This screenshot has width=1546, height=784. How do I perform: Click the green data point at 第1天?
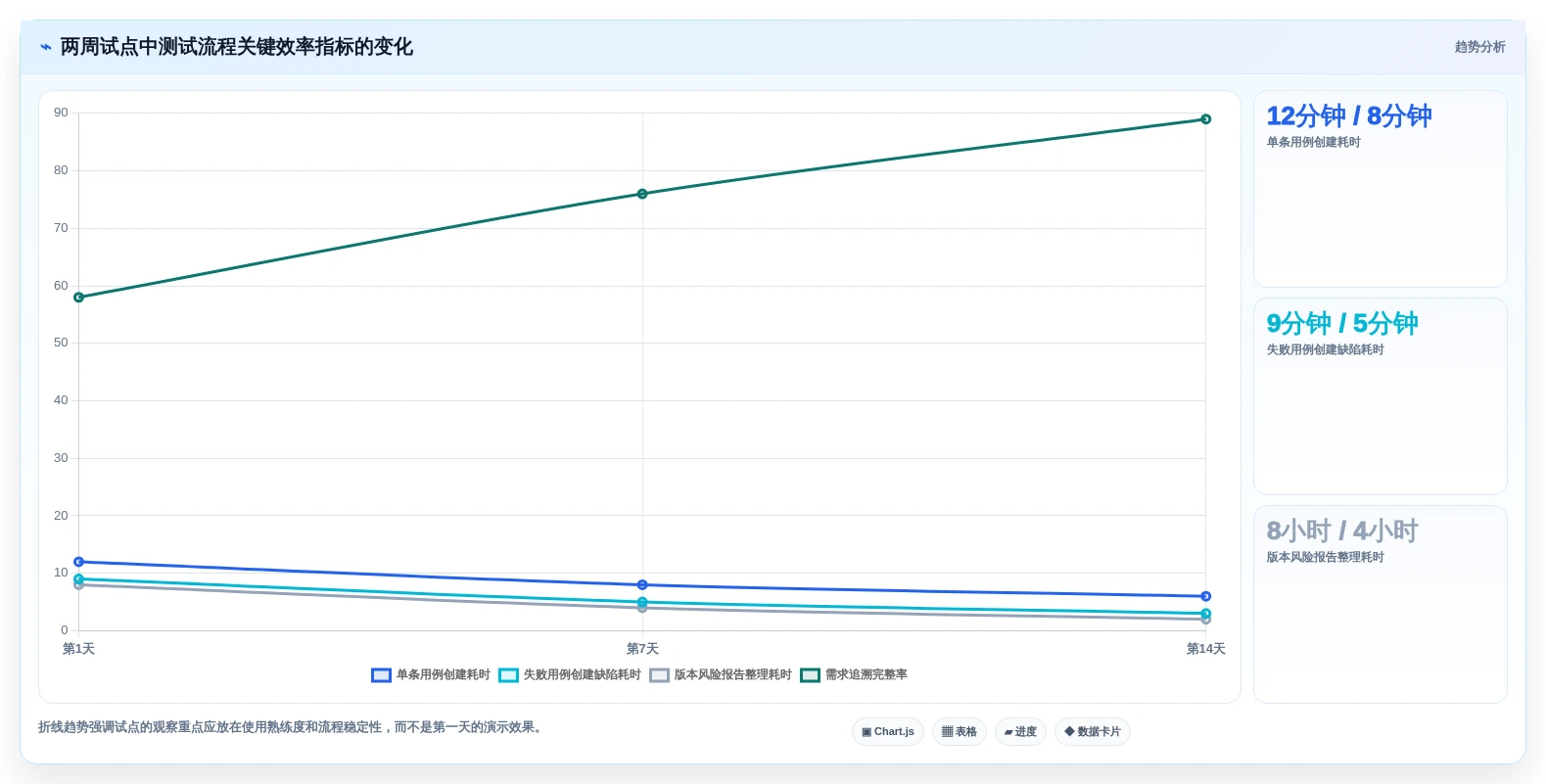point(79,298)
